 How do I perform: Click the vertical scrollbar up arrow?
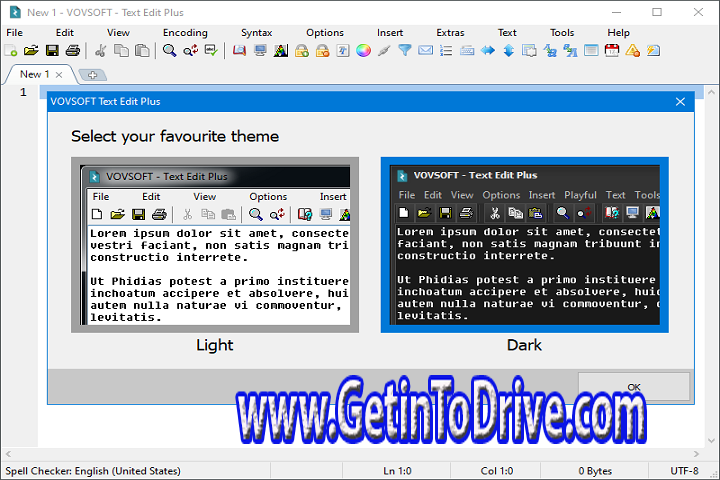712,92
